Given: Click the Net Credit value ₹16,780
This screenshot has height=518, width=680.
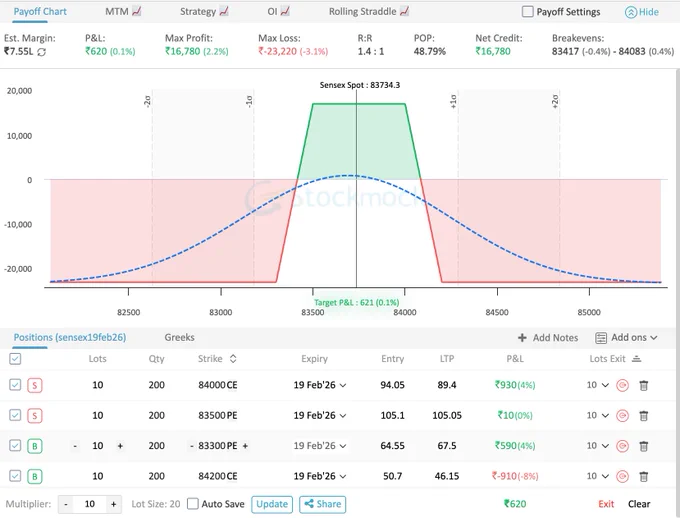Looking at the screenshot, I should pyautogui.click(x=493, y=52).
